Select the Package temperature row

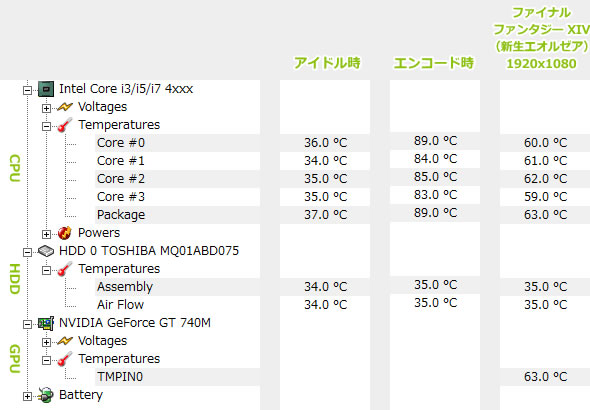(x=177, y=215)
